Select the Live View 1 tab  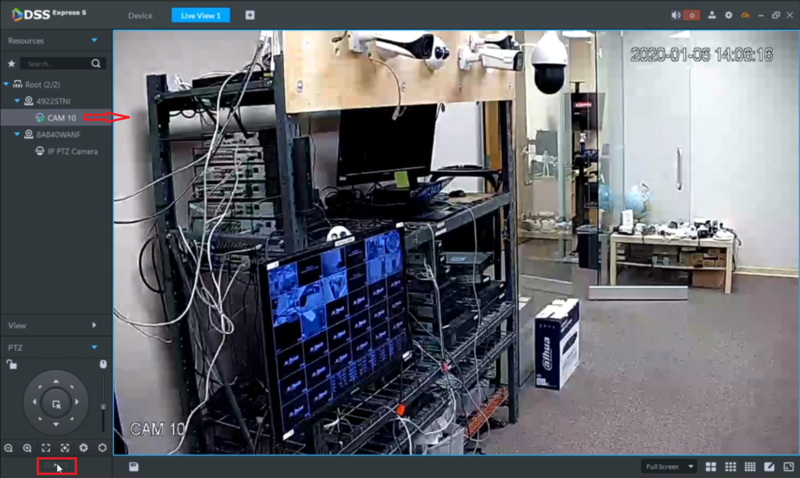pos(201,15)
